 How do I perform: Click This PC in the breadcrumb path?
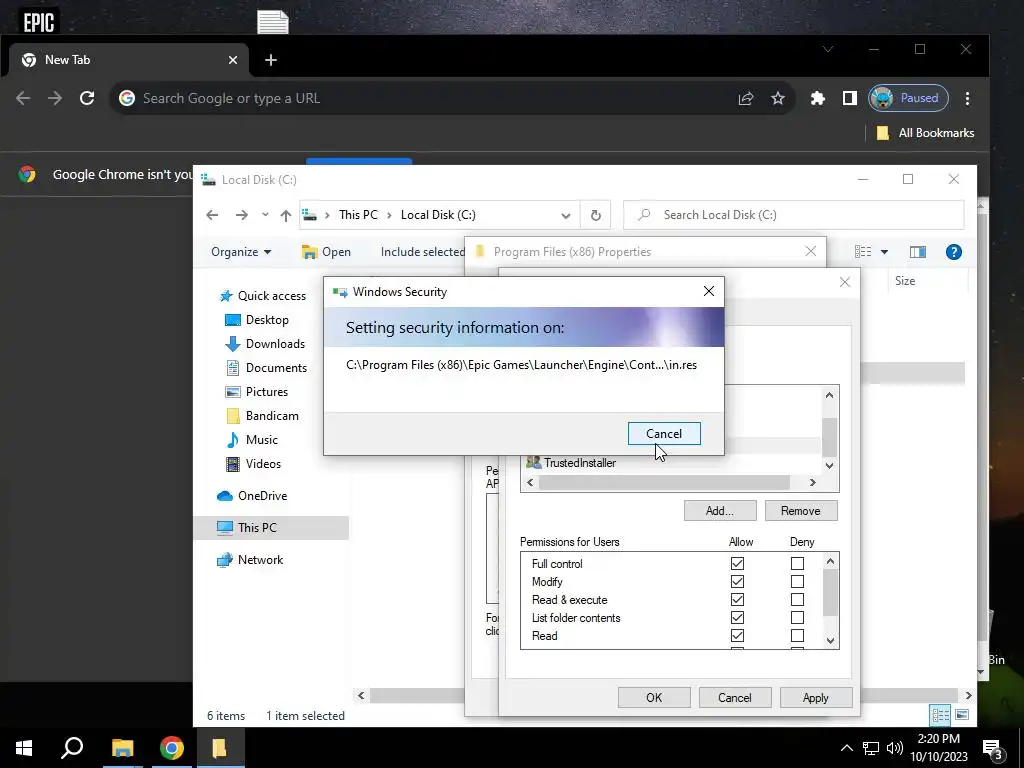click(358, 215)
